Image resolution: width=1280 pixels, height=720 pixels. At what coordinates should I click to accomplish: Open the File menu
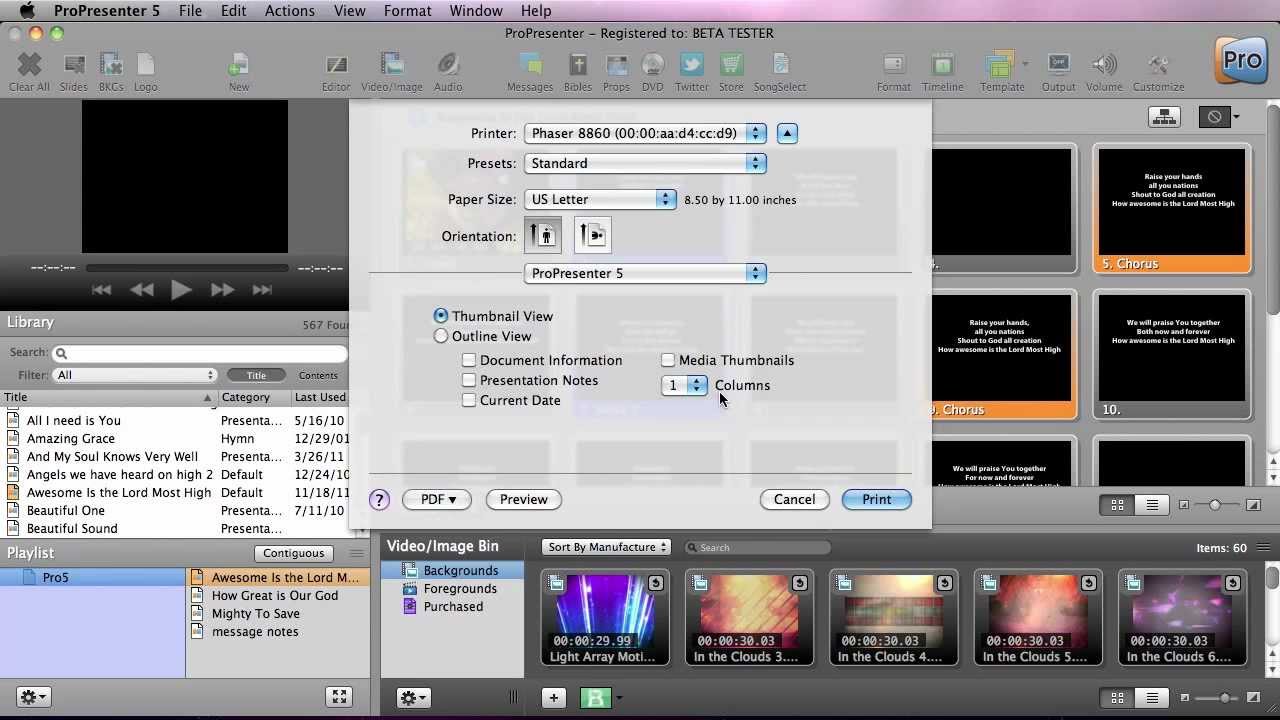pyautogui.click(x=190, y=11)
